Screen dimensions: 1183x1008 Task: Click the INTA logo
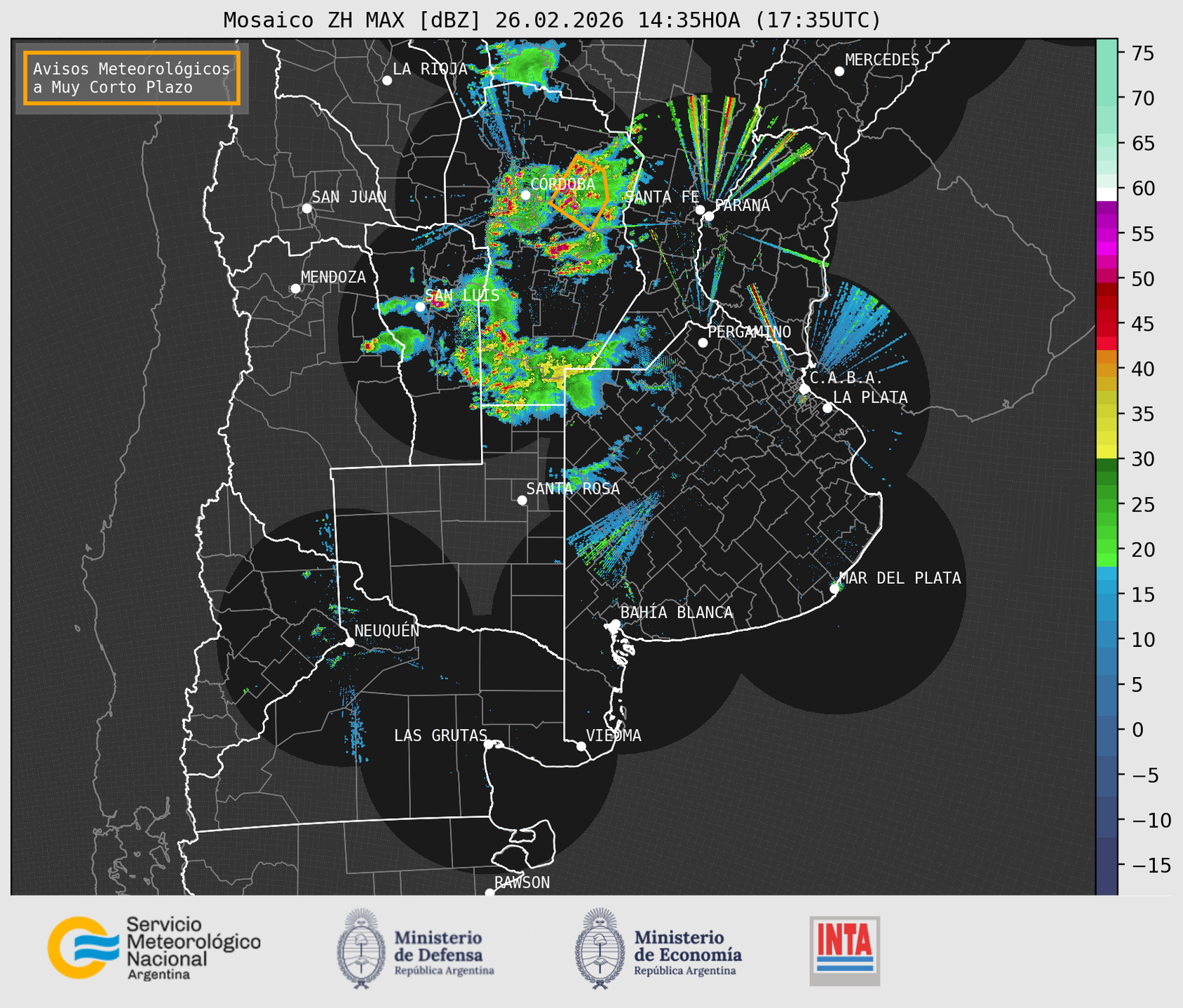(x=844, y=951)
